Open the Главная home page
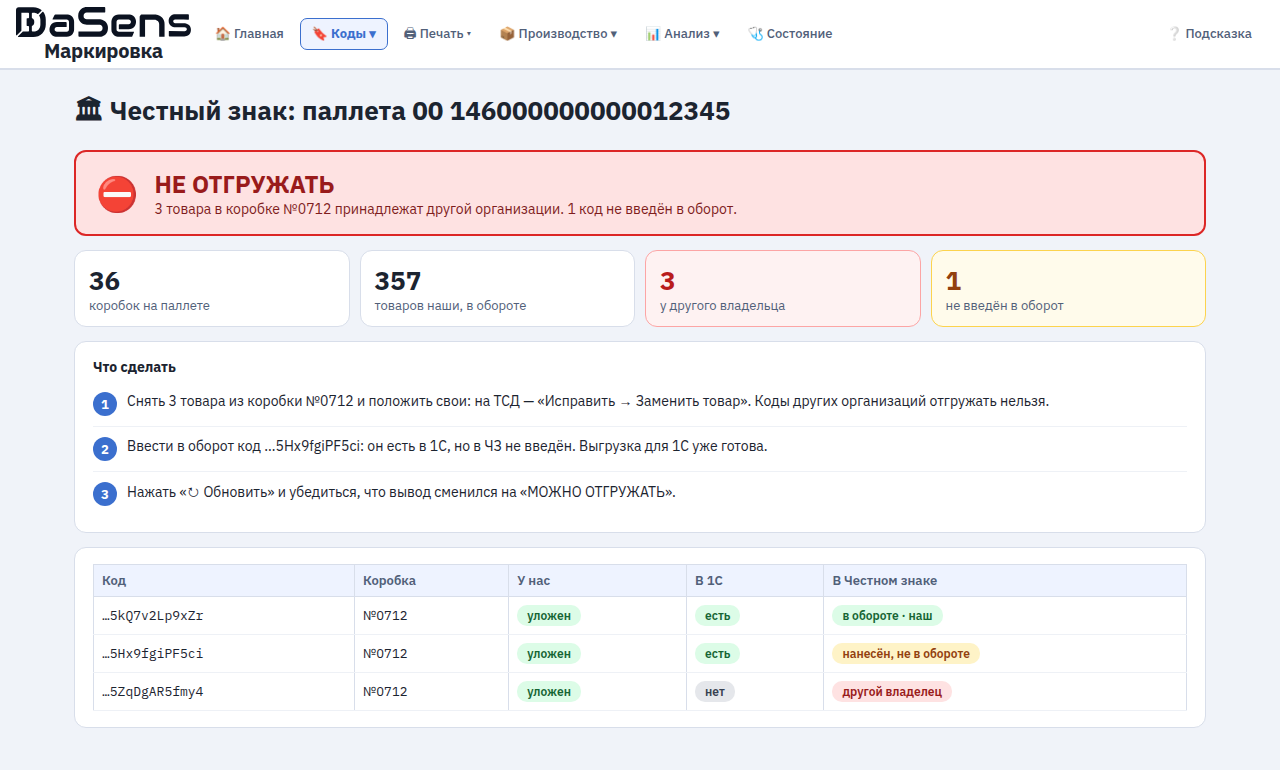Image resolution: width=1280 pixels, height=770 pixels. (249, 34)
